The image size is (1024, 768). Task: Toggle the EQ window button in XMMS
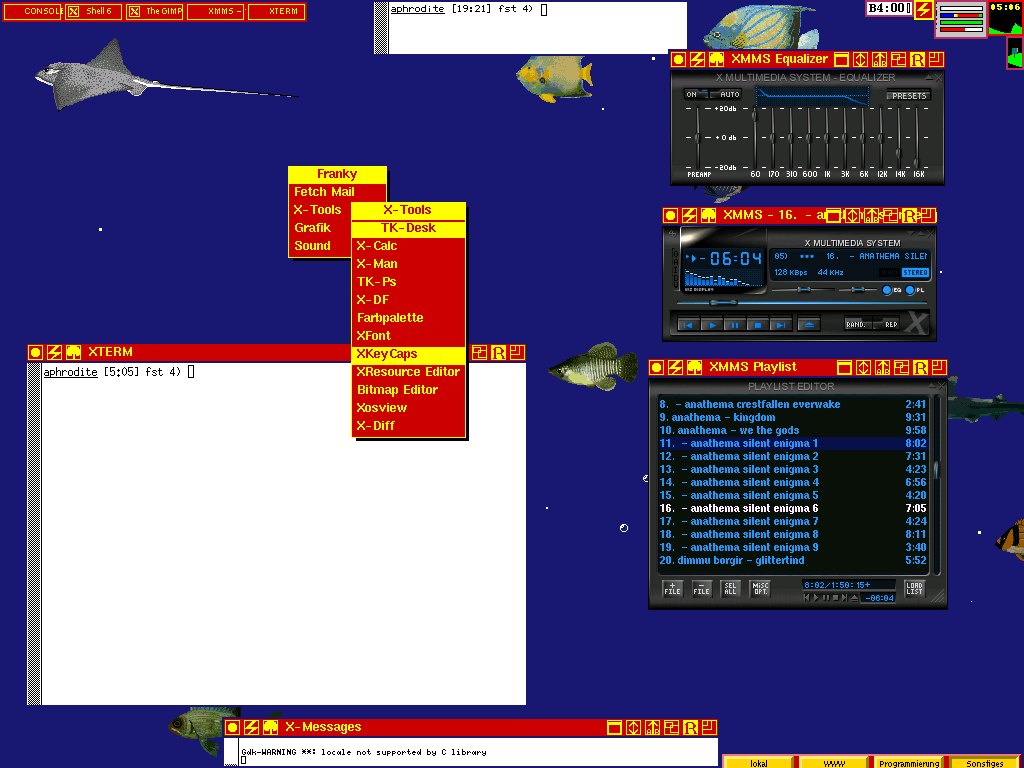(892, 290)
